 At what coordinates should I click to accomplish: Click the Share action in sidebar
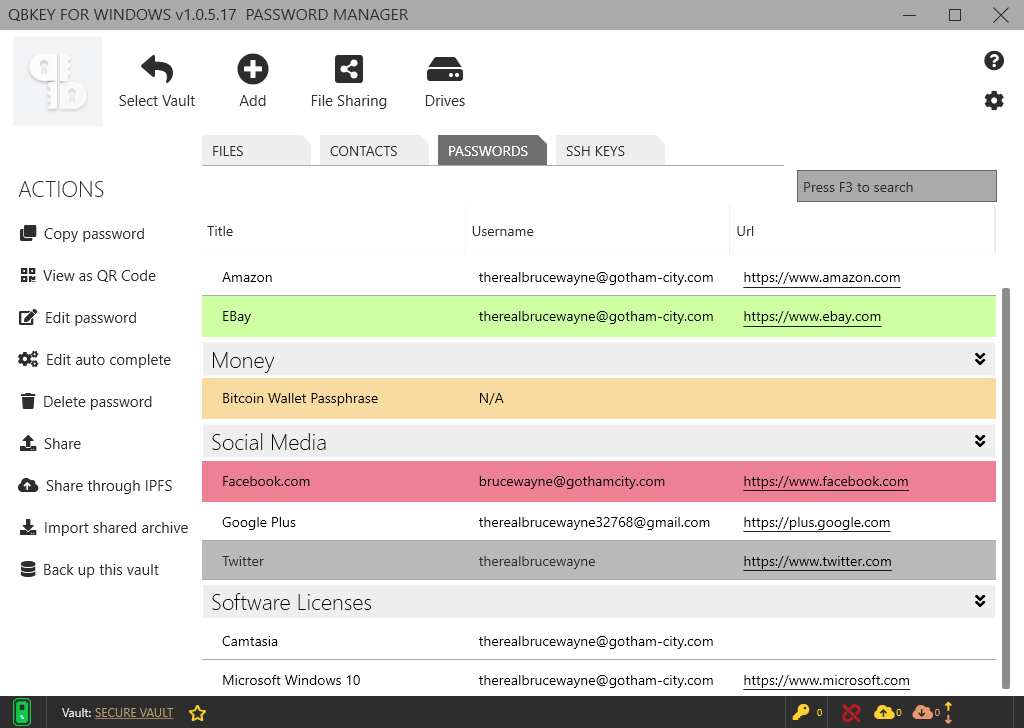pos(50,444)
